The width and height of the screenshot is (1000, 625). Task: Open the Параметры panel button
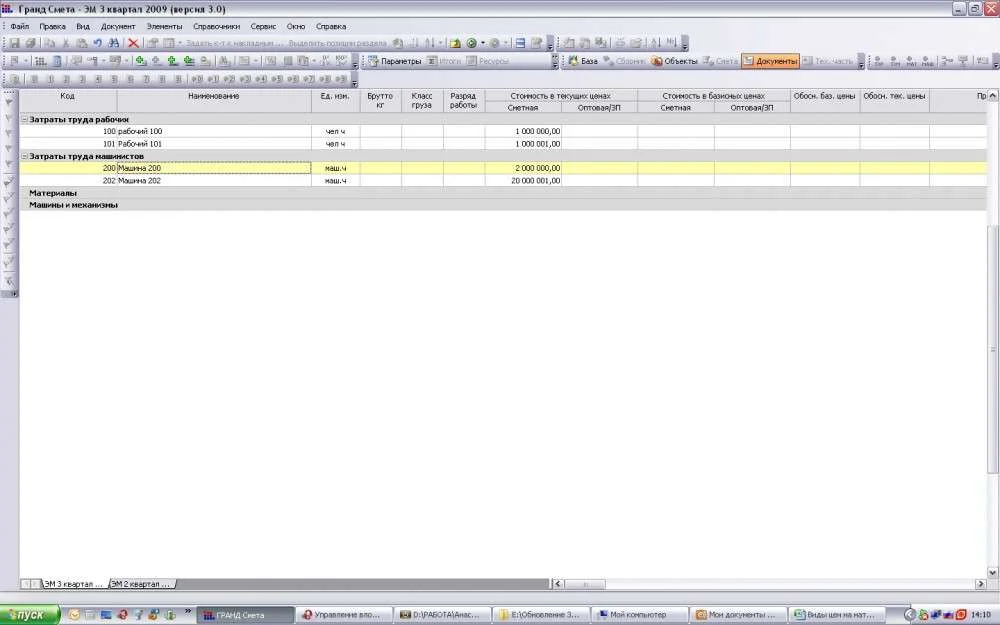pos(394,61)
